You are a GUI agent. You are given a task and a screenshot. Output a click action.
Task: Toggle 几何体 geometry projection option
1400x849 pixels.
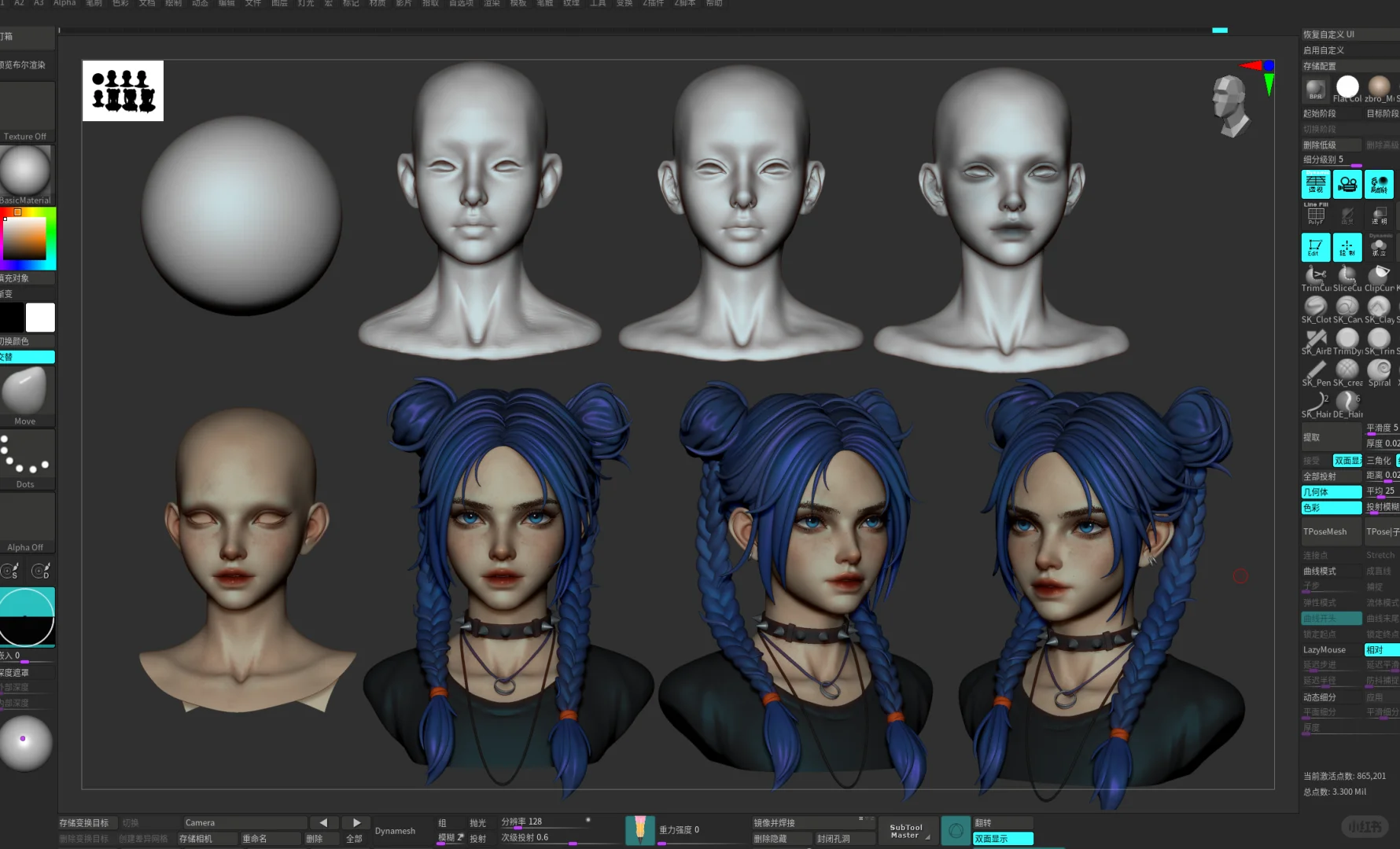tap(1332, 492)
